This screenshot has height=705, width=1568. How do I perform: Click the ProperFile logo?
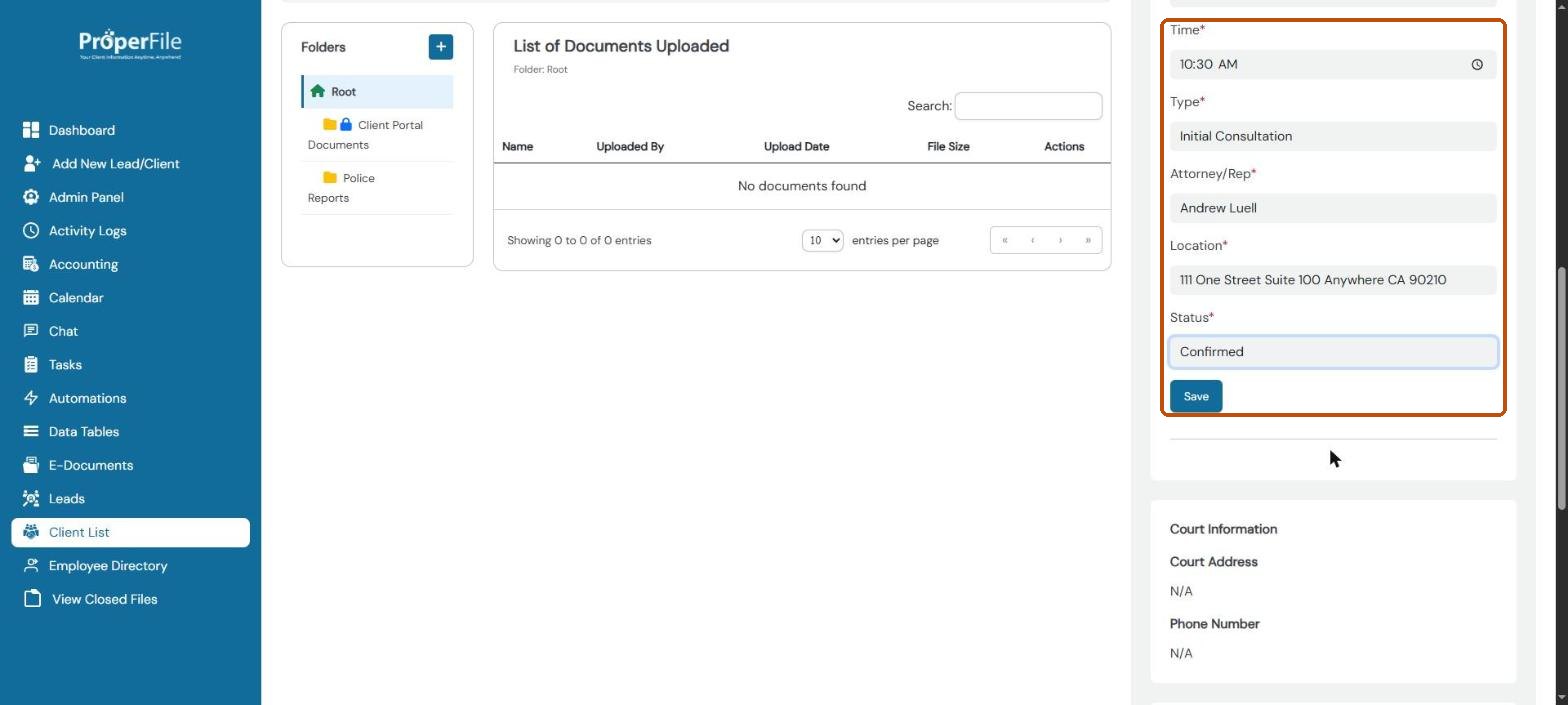point(130,44)
